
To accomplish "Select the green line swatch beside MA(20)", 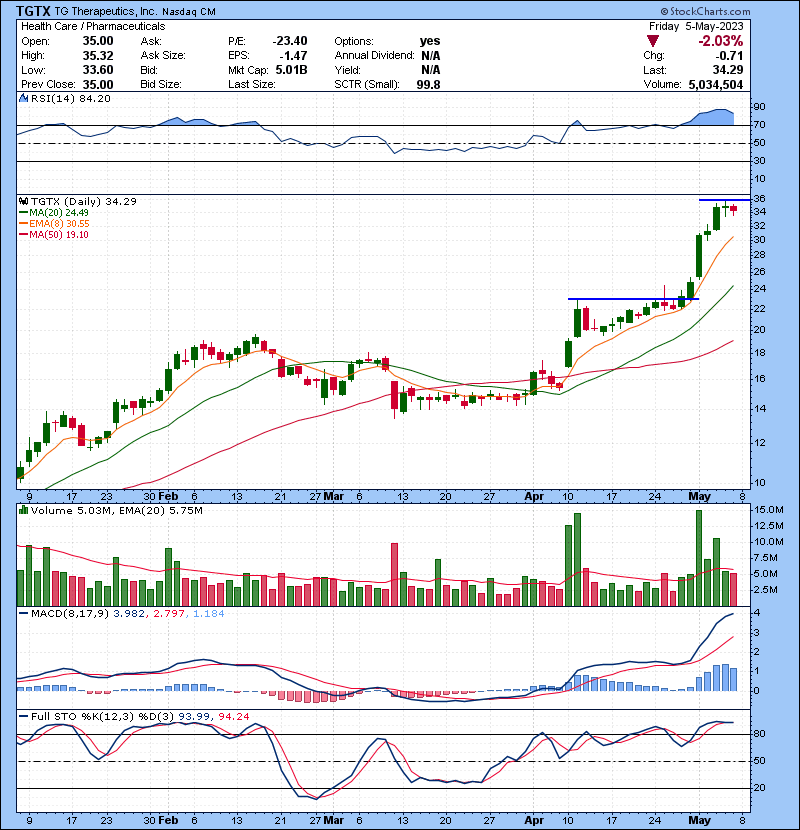I will [23, 212].
